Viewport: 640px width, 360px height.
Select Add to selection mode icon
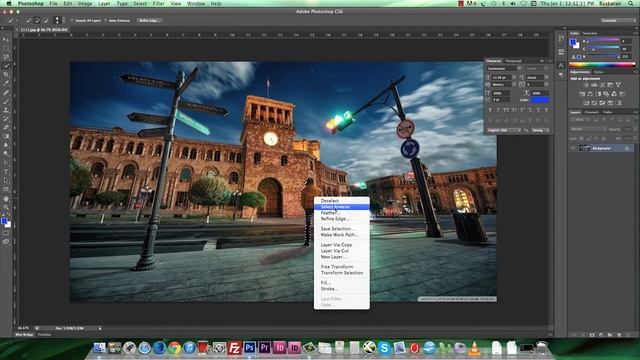[37, 20]
